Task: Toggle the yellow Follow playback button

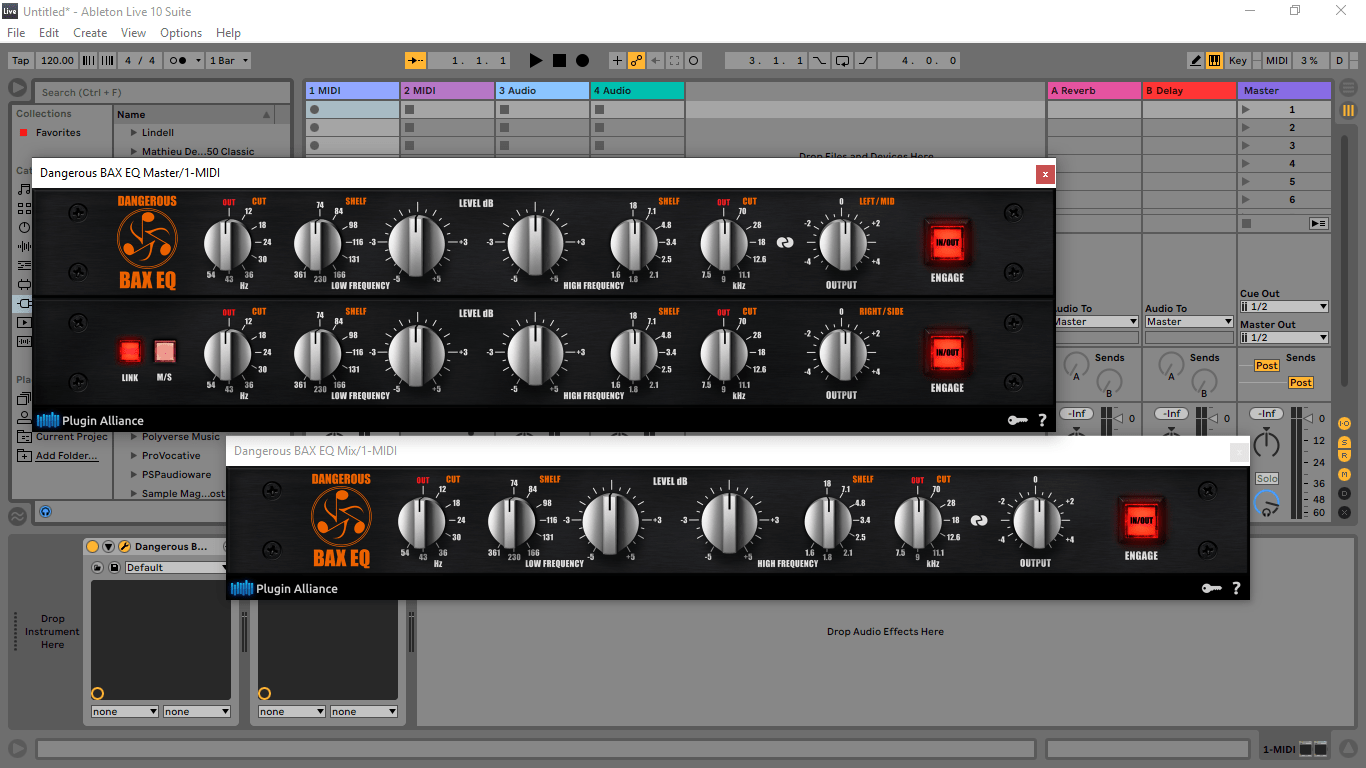Action: (x=416, y=61)
